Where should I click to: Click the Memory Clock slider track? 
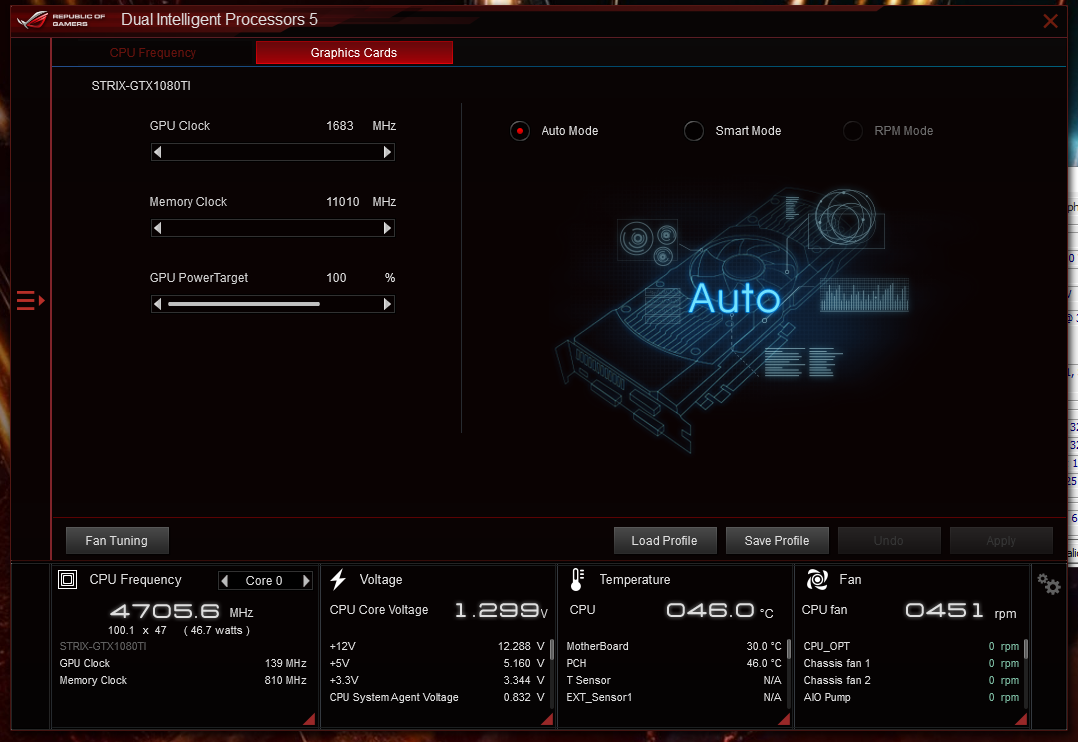(272, 228)
